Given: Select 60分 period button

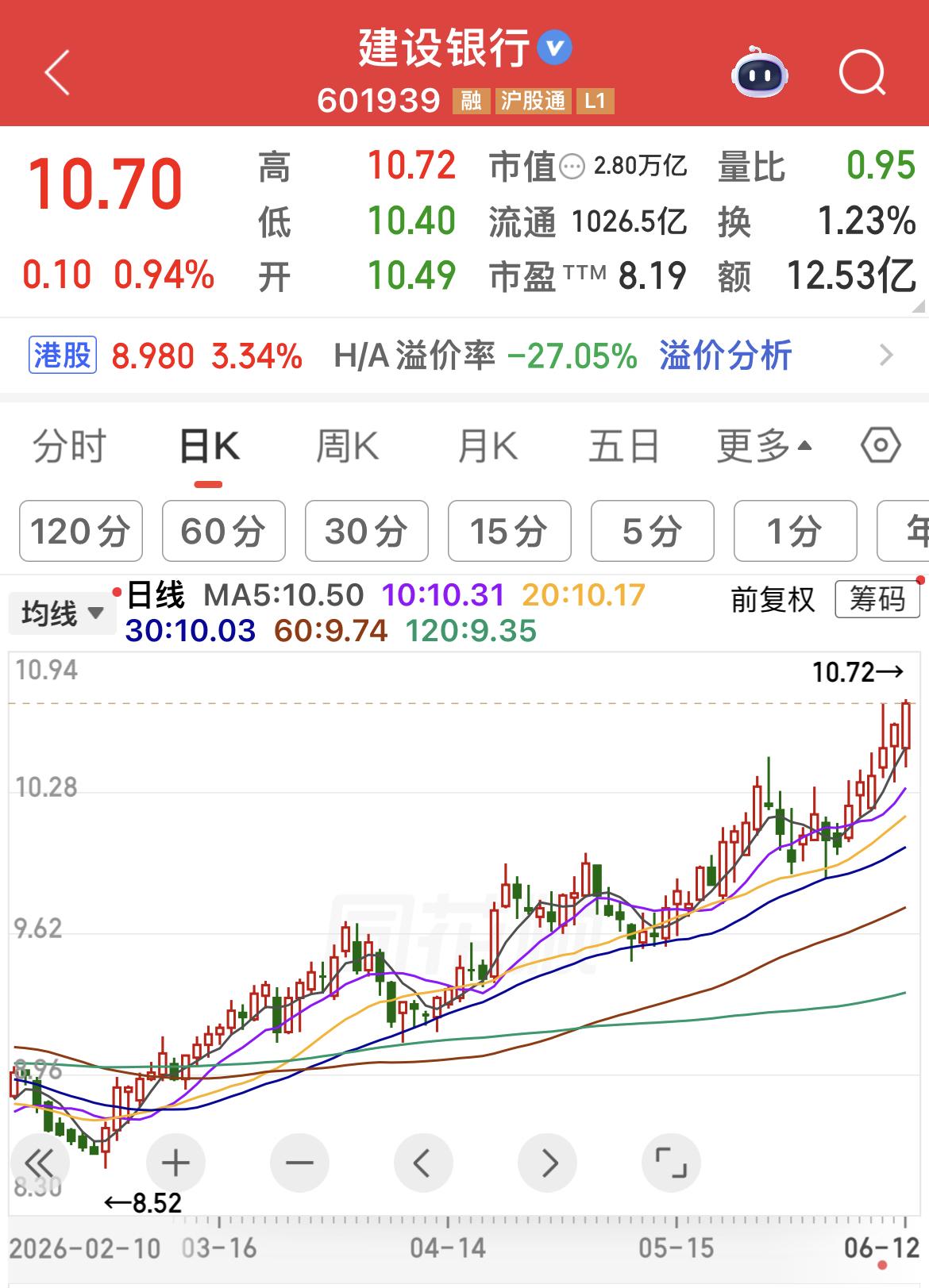Looking at the screenshot, I should pyautogui.click(x=223, y=531).
